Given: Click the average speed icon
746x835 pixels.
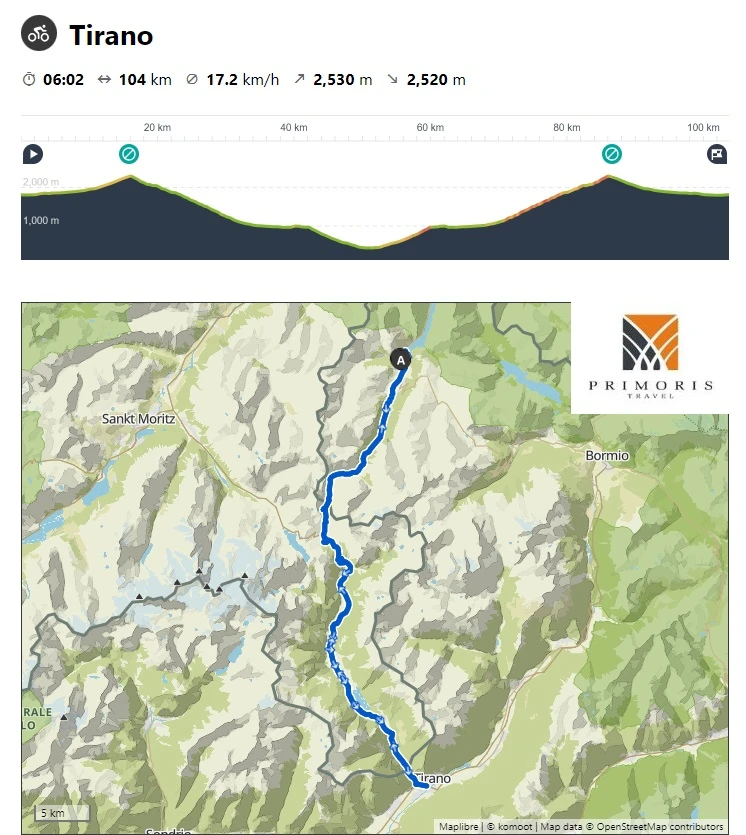Looking at the screenshot, I should point(192,79).
